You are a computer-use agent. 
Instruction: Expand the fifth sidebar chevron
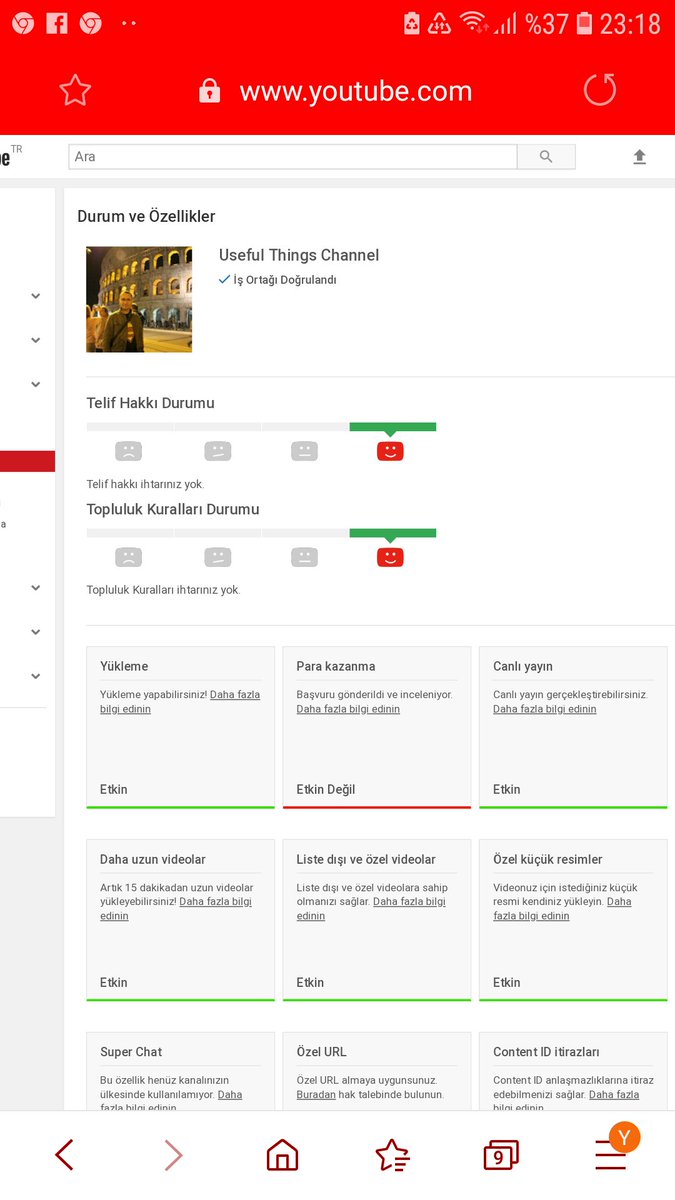pos(36,632)
